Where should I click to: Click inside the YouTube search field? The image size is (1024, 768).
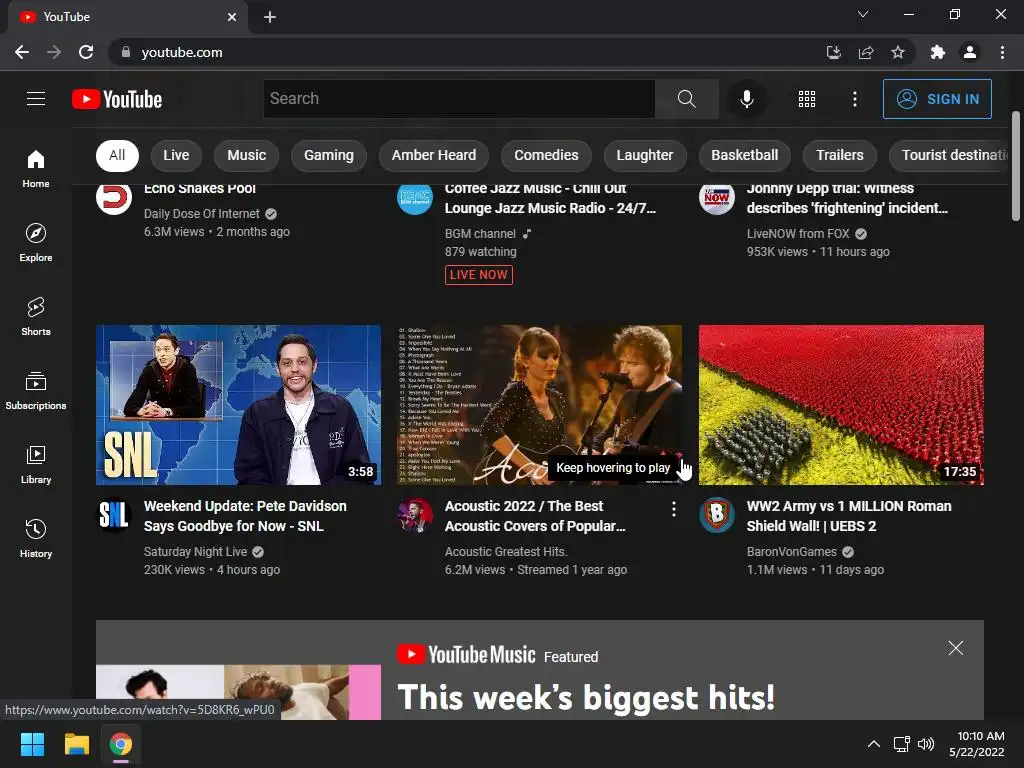pos(459,99)
